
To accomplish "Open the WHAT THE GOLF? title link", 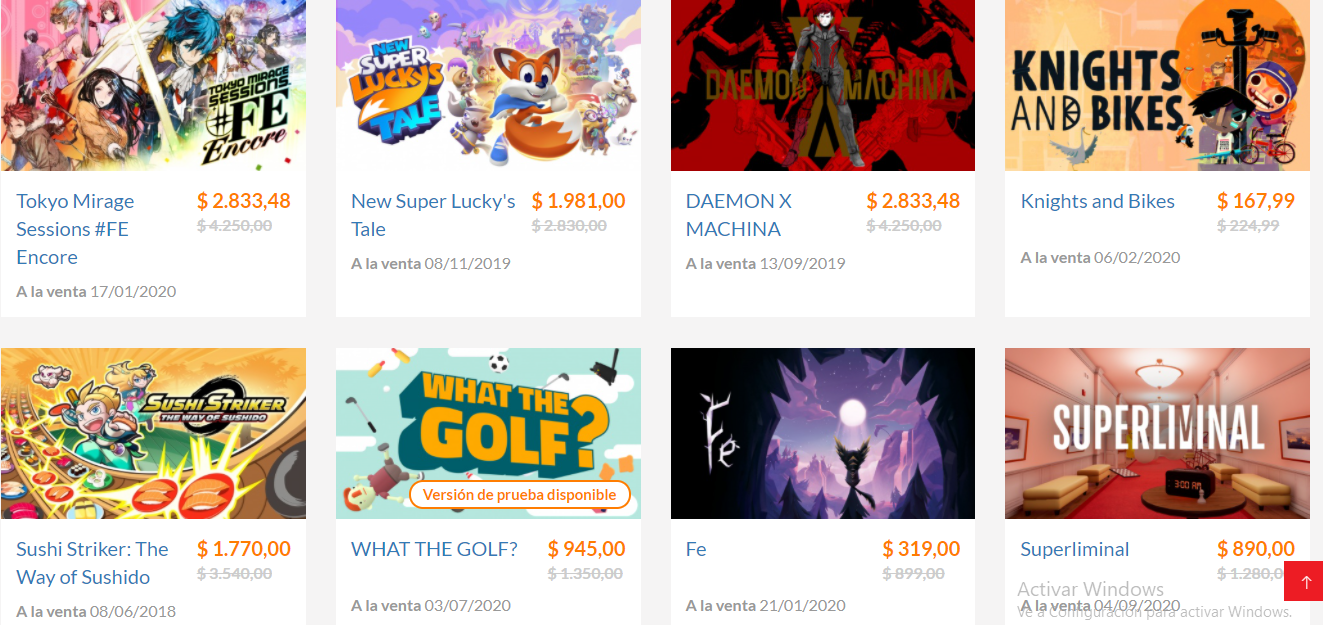I will pyautogui.click(x=434, y=549).
